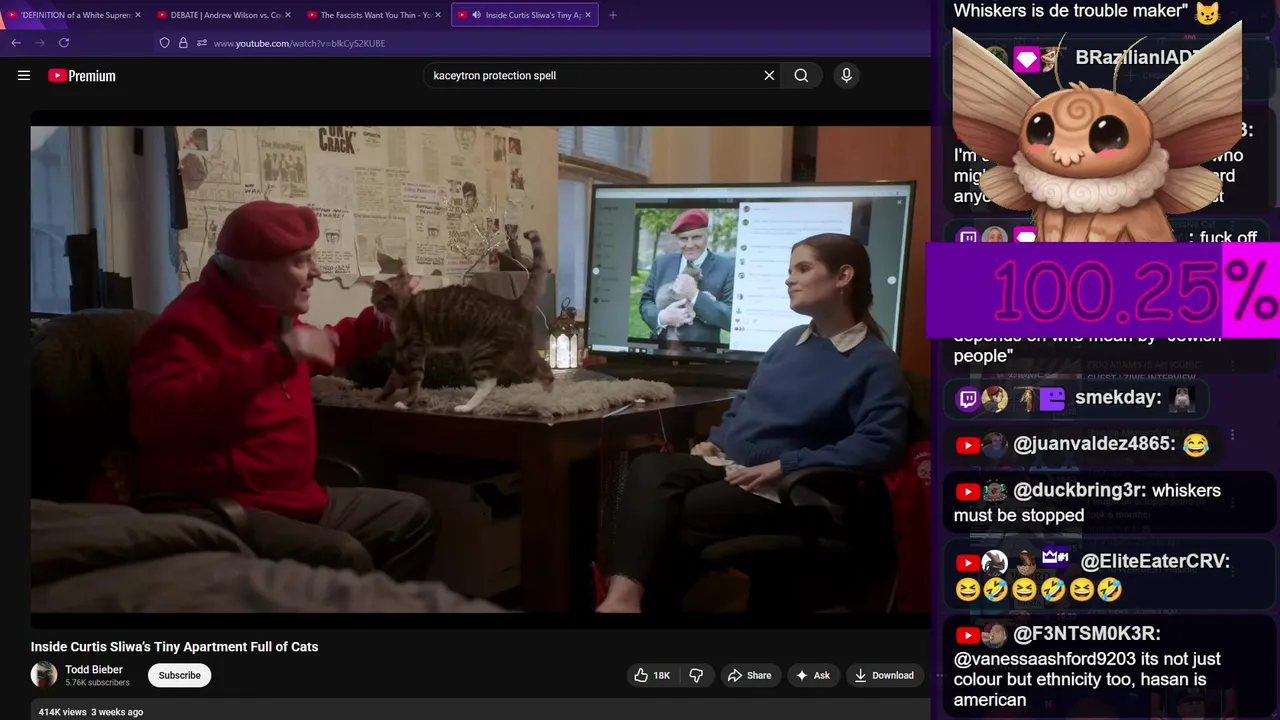The image size is (1280, 720).
Task: Click YouTube icon beside @F3NTSM0K3R
Action: click(967, 635)
